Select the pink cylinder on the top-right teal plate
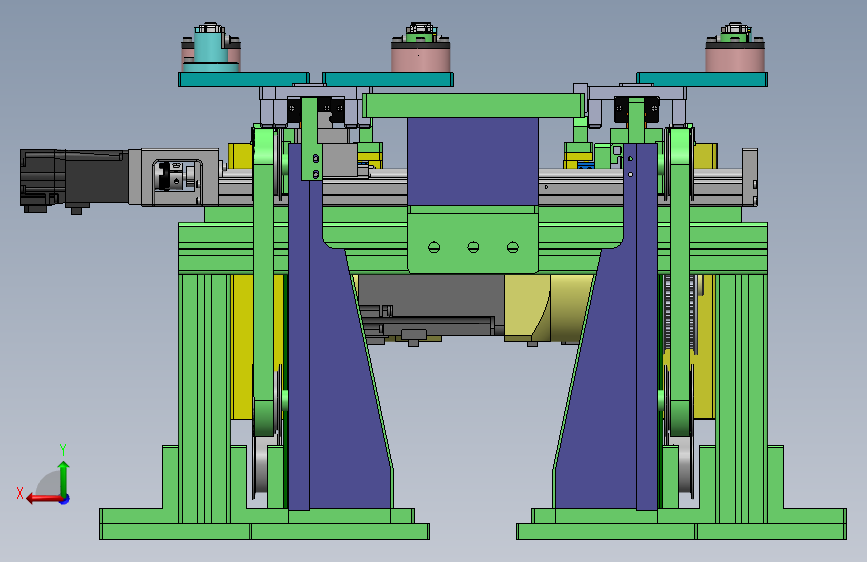The width and height of the screenshot is (867, 562). (x=734, y=58)
